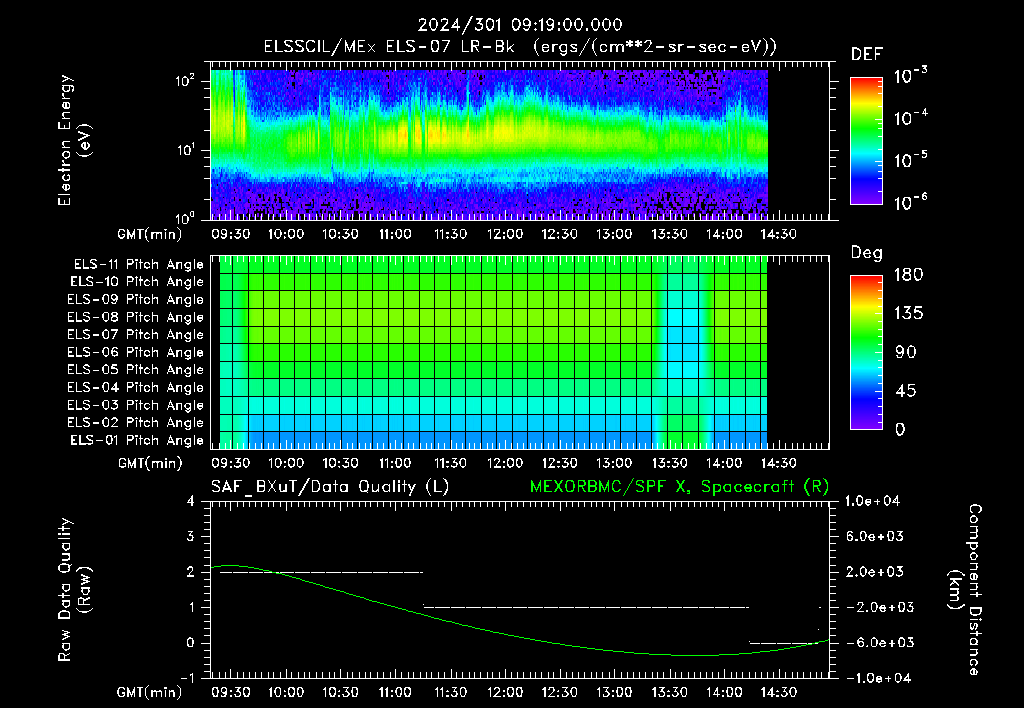Click the 4 tick on Raw Data Quality axis
The image size is (1024, 708).
point(191,502)
